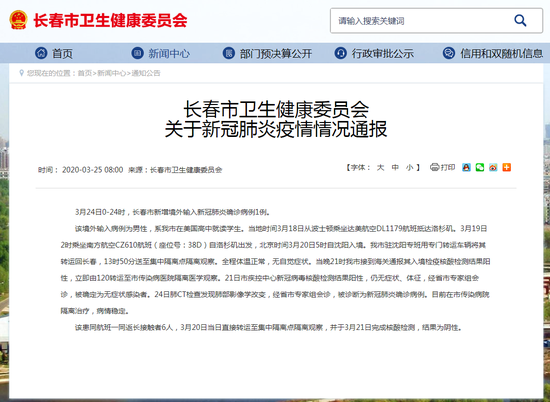The image size is (550, 402).
Task: Click the icon beside 信用和双随机信息
Action: tap(449, 53)
